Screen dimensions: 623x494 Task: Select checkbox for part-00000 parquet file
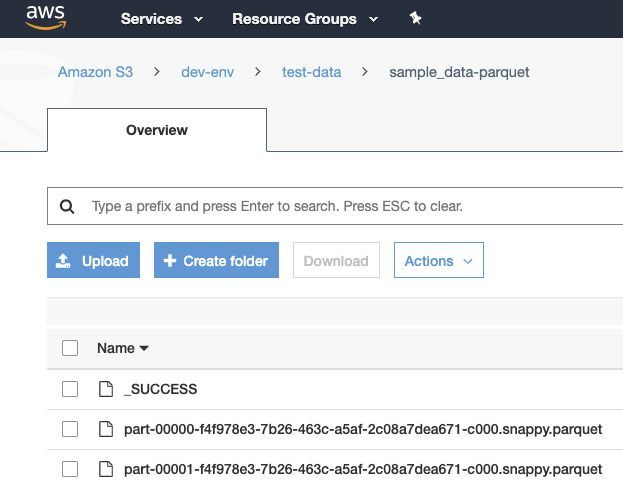pos(70,429)
